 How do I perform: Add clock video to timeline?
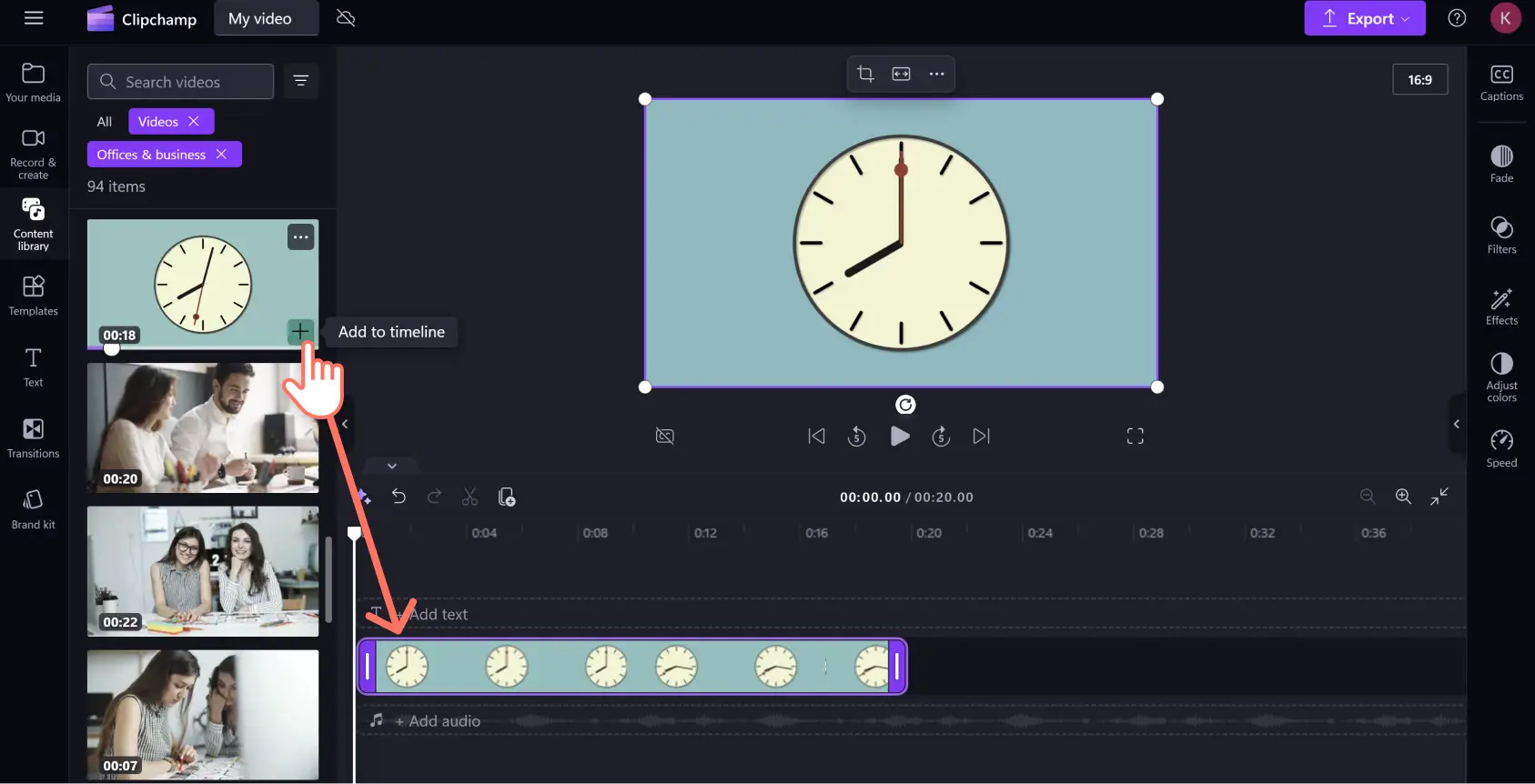pos(300,331)
